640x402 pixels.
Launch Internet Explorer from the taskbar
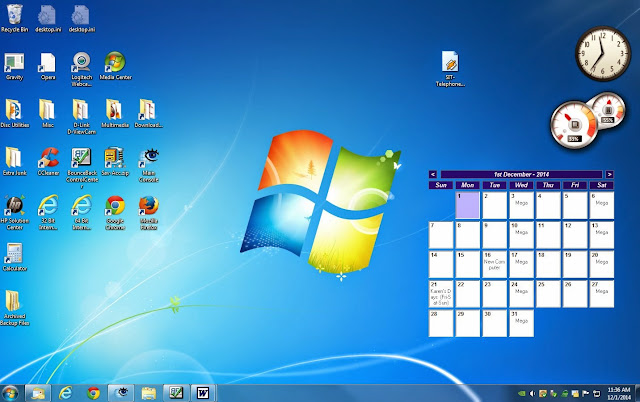pos(65,393)
